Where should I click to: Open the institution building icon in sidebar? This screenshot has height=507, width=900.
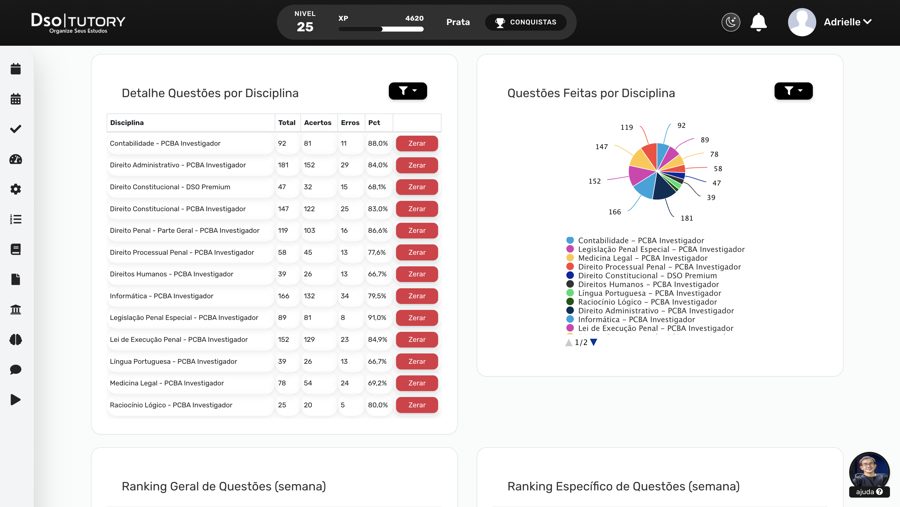[x=15, y=309]
